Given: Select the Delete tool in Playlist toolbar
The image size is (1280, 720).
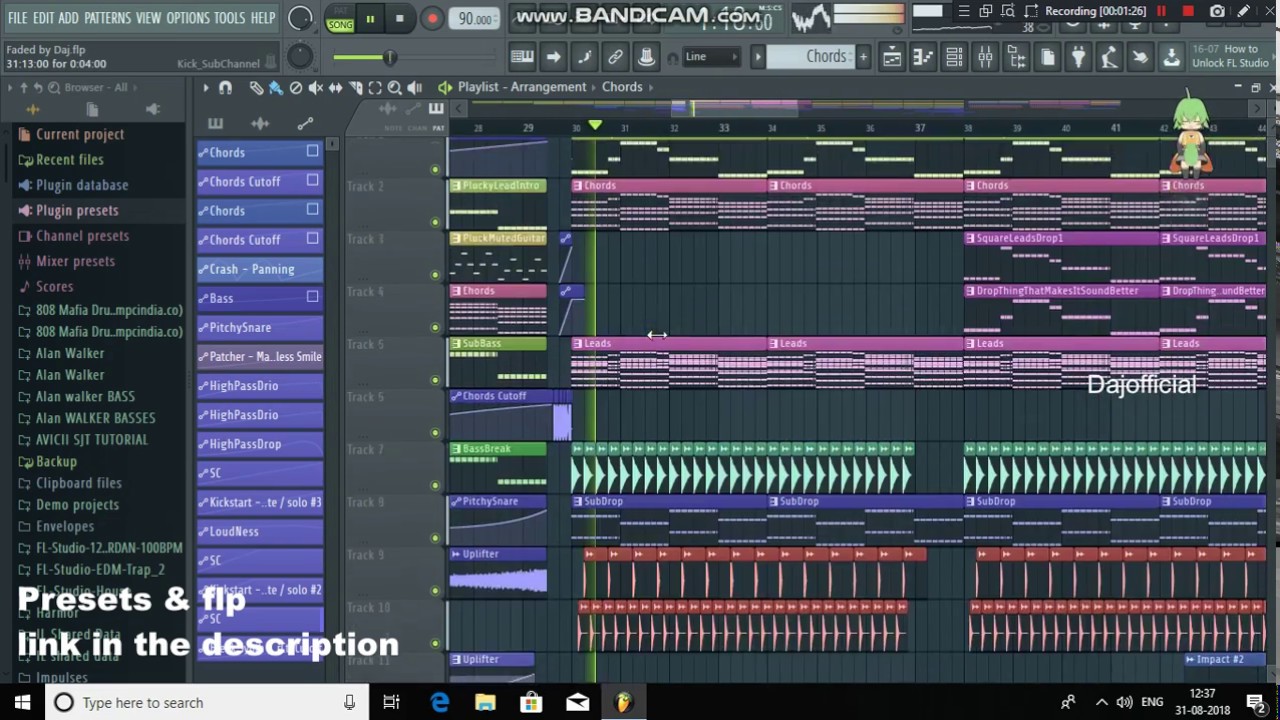Looking at the screenshot, I should click(x=296, y=88).
